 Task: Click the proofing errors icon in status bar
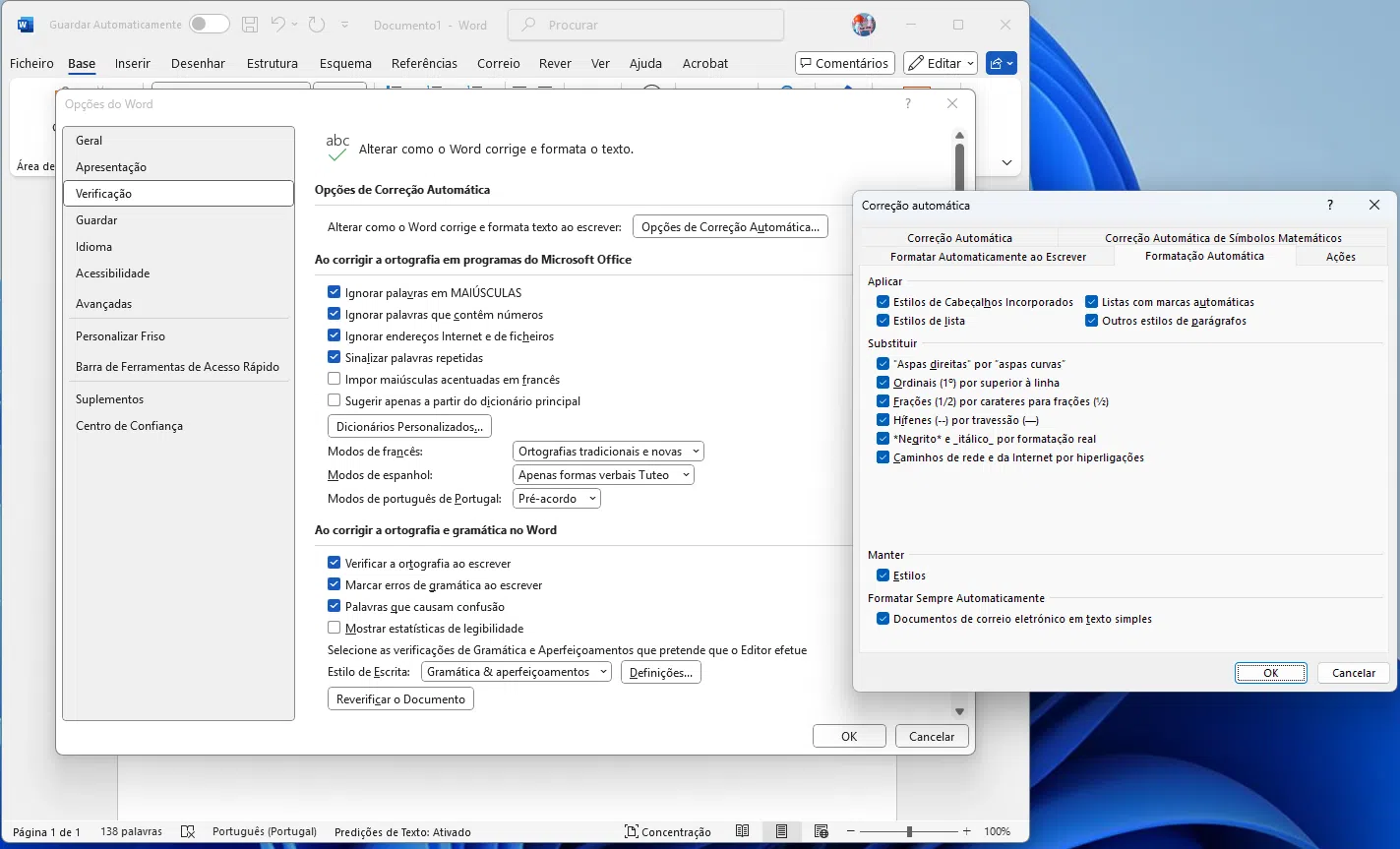[x=188, y=831]
